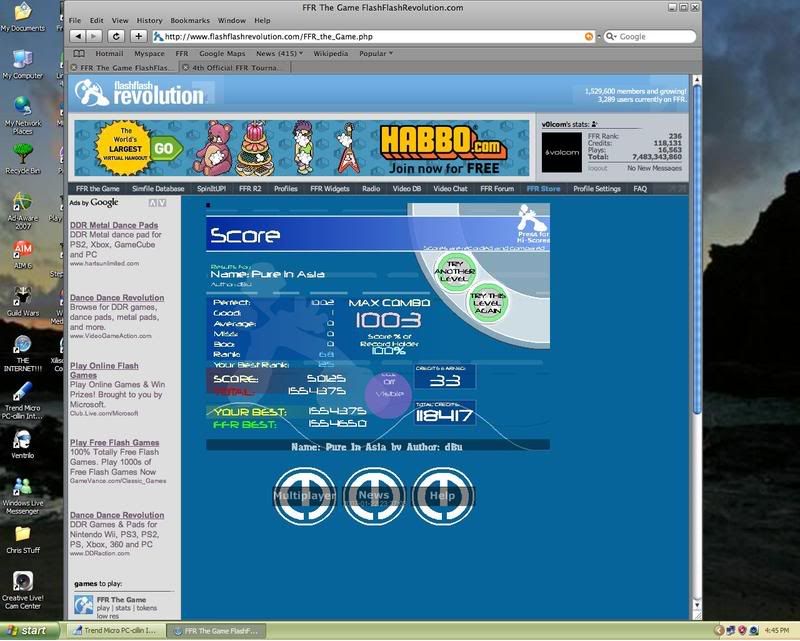Open the Edit menu
Screen dimensions: 800x641
point(96,20)
